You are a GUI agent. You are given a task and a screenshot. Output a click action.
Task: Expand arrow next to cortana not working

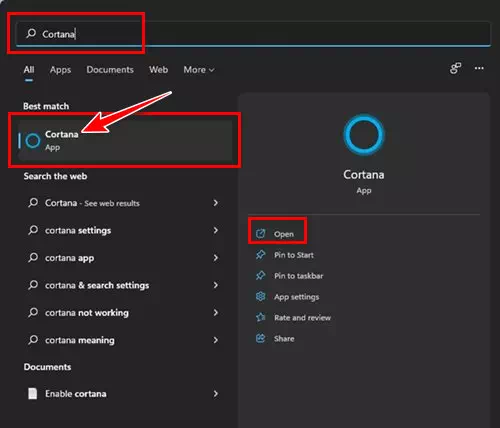pyautogui.click(x=216, y=313)
